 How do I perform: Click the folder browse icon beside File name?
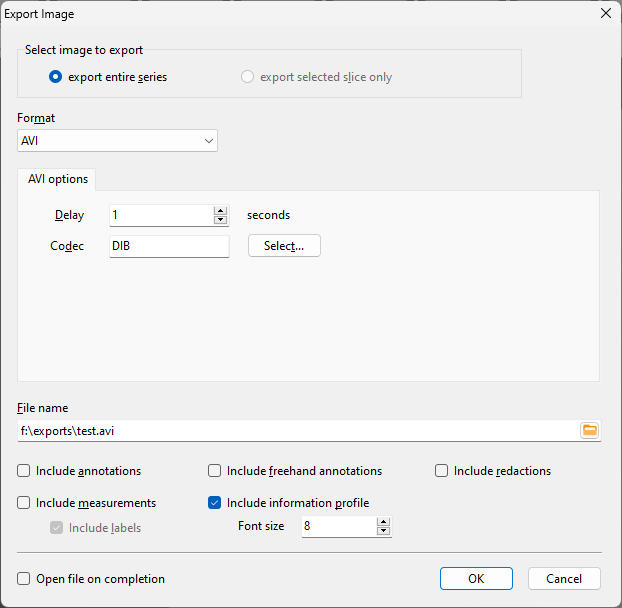point(590,430)
